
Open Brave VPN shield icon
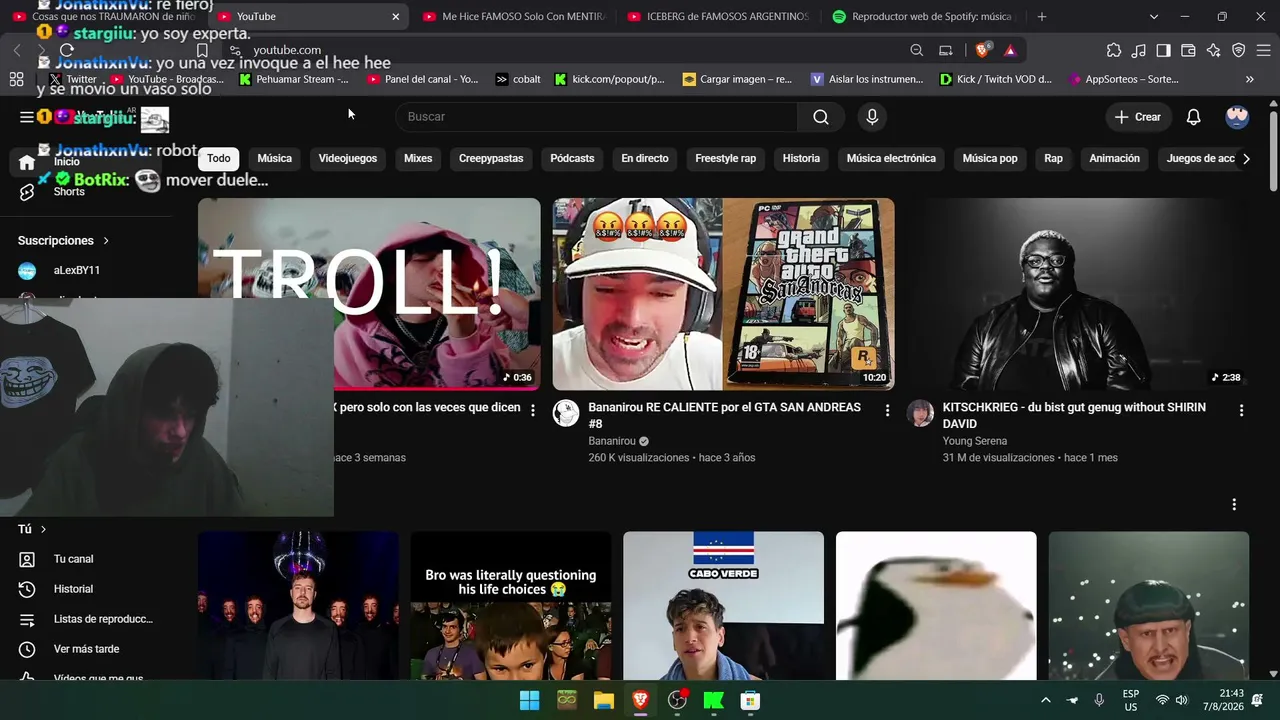[1239, 50]
